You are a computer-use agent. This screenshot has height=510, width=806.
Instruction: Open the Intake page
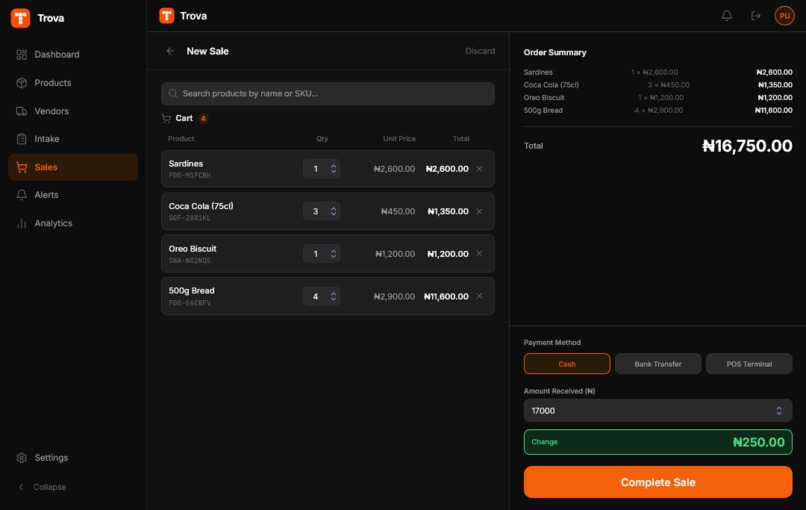tap(73, 139)
